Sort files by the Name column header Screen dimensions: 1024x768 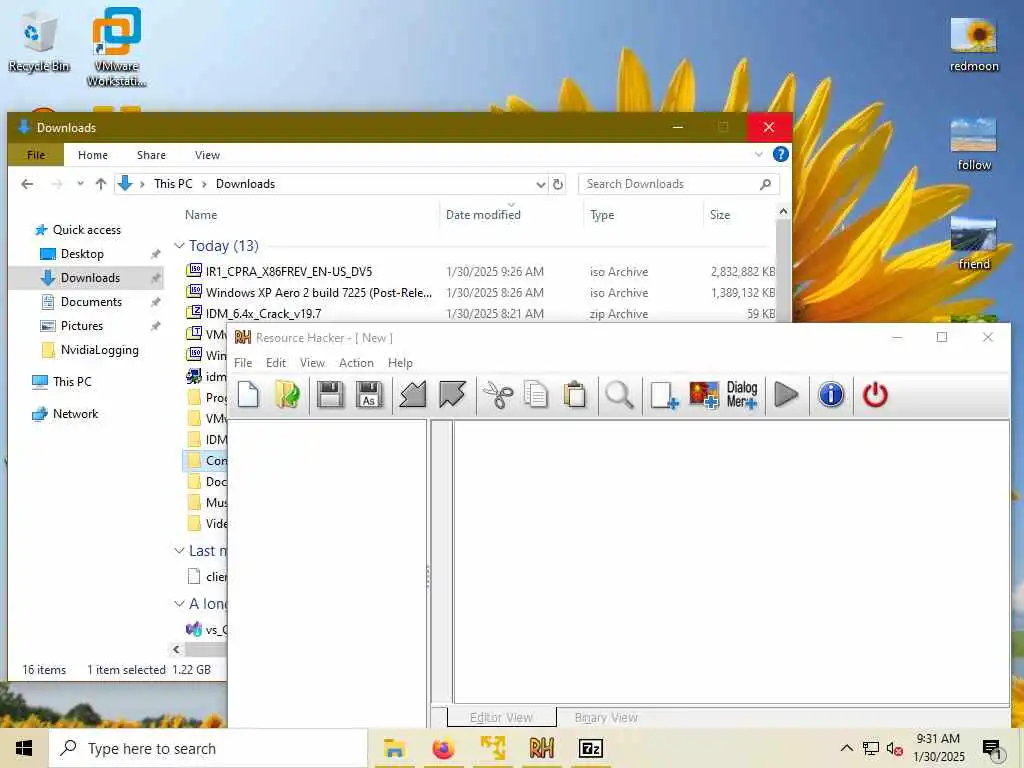click(x=200, y=215)
